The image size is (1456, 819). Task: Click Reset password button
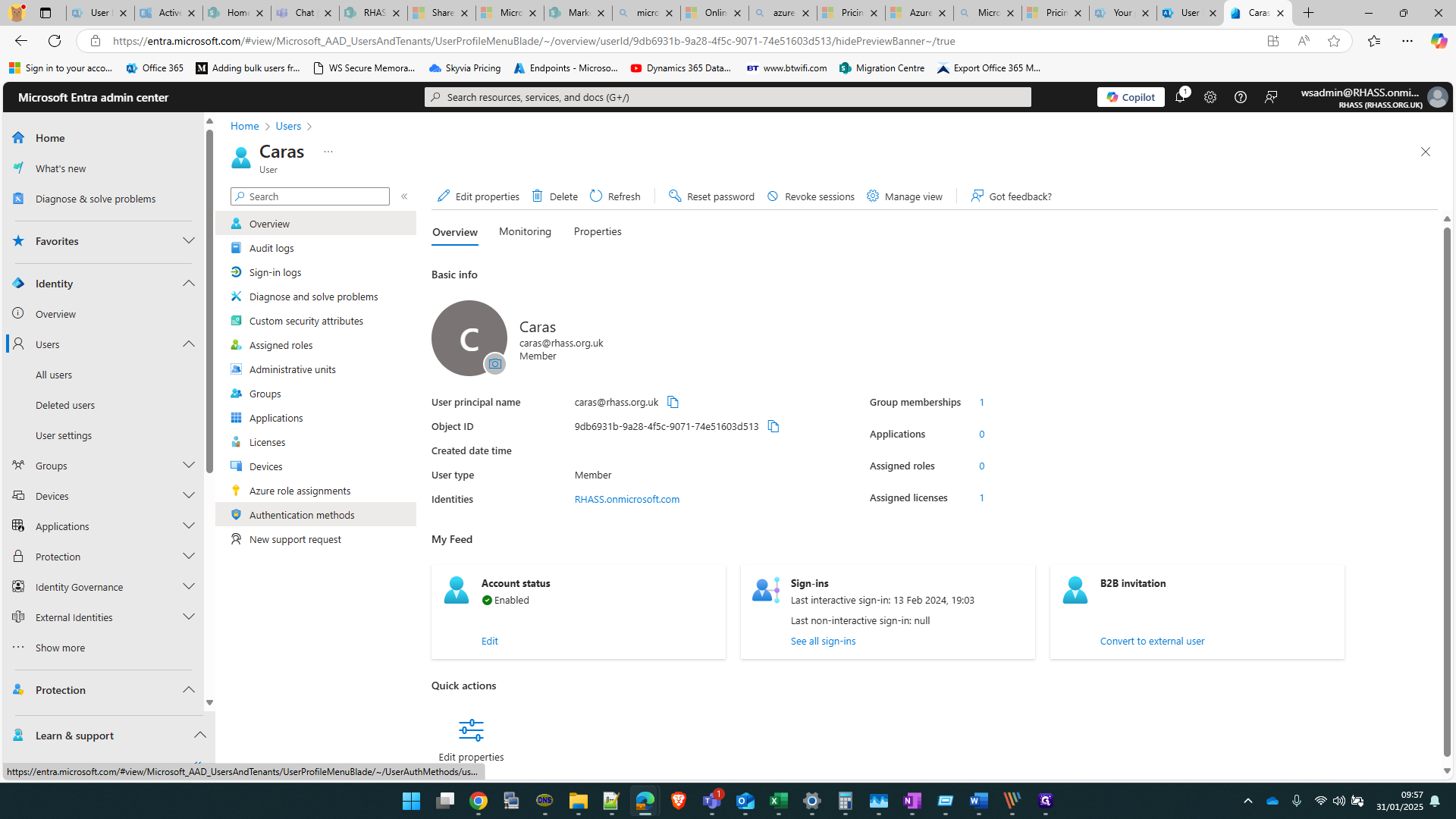coord(711,196)
